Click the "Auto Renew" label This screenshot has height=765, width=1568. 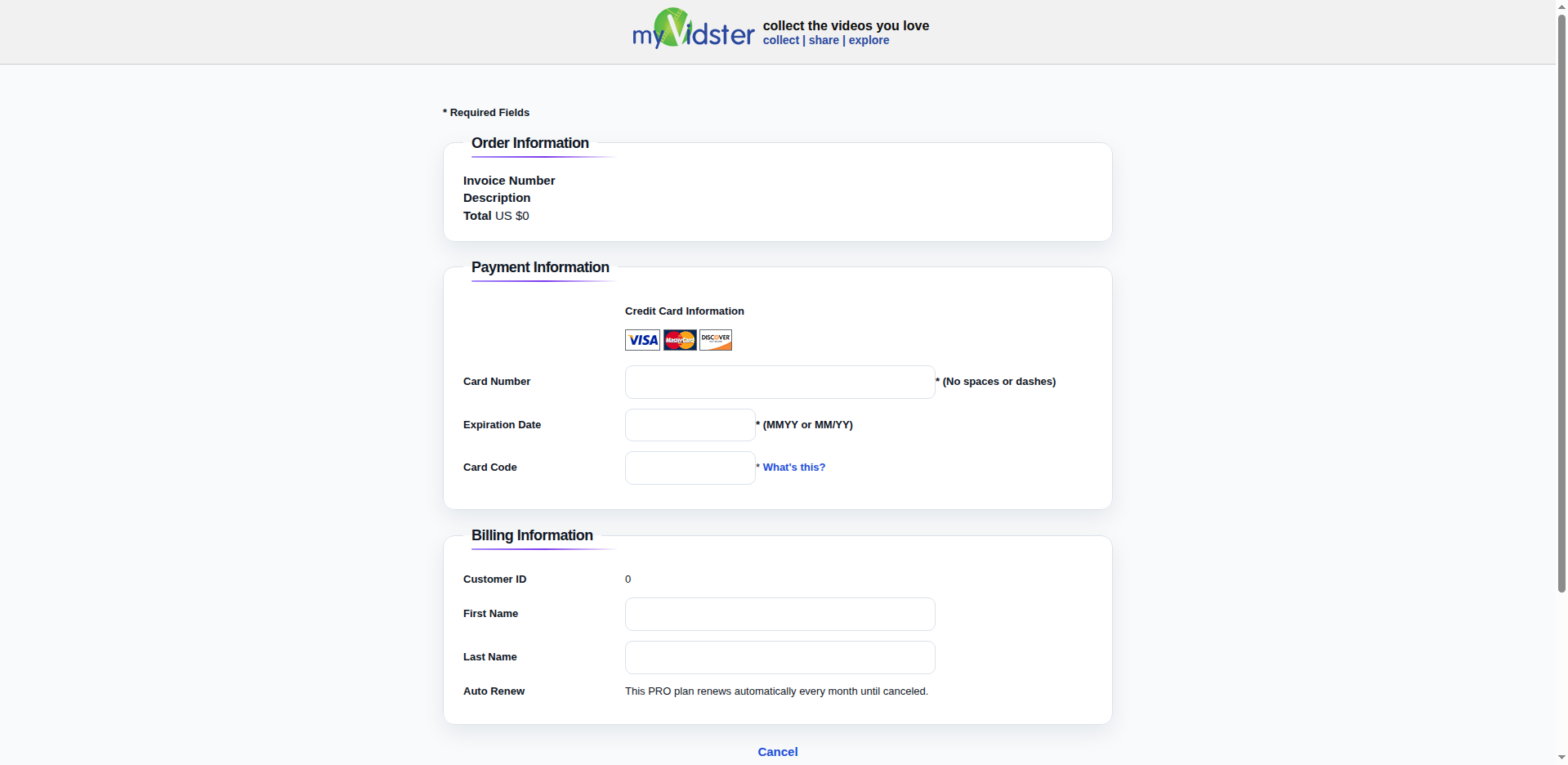[x=494, y=691]
